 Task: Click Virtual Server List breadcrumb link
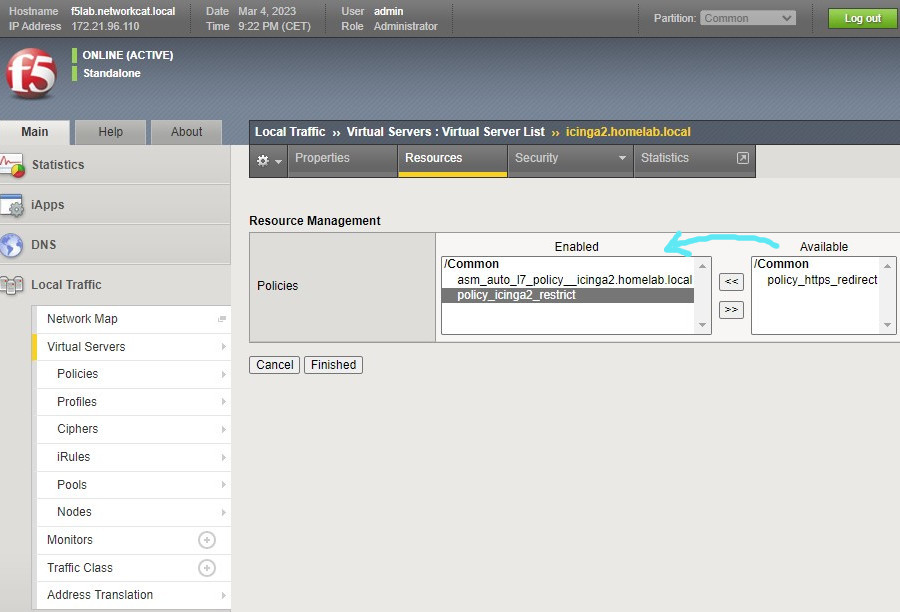click(493, 132)
